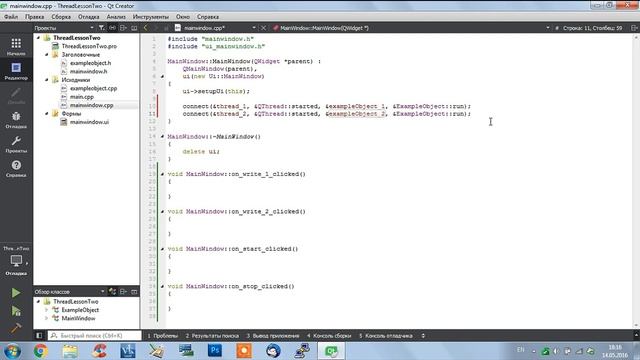The image size is (640, 360).
Task: Collapse the ThreadLessonTwo project node
Action: [x=38, y=38]
